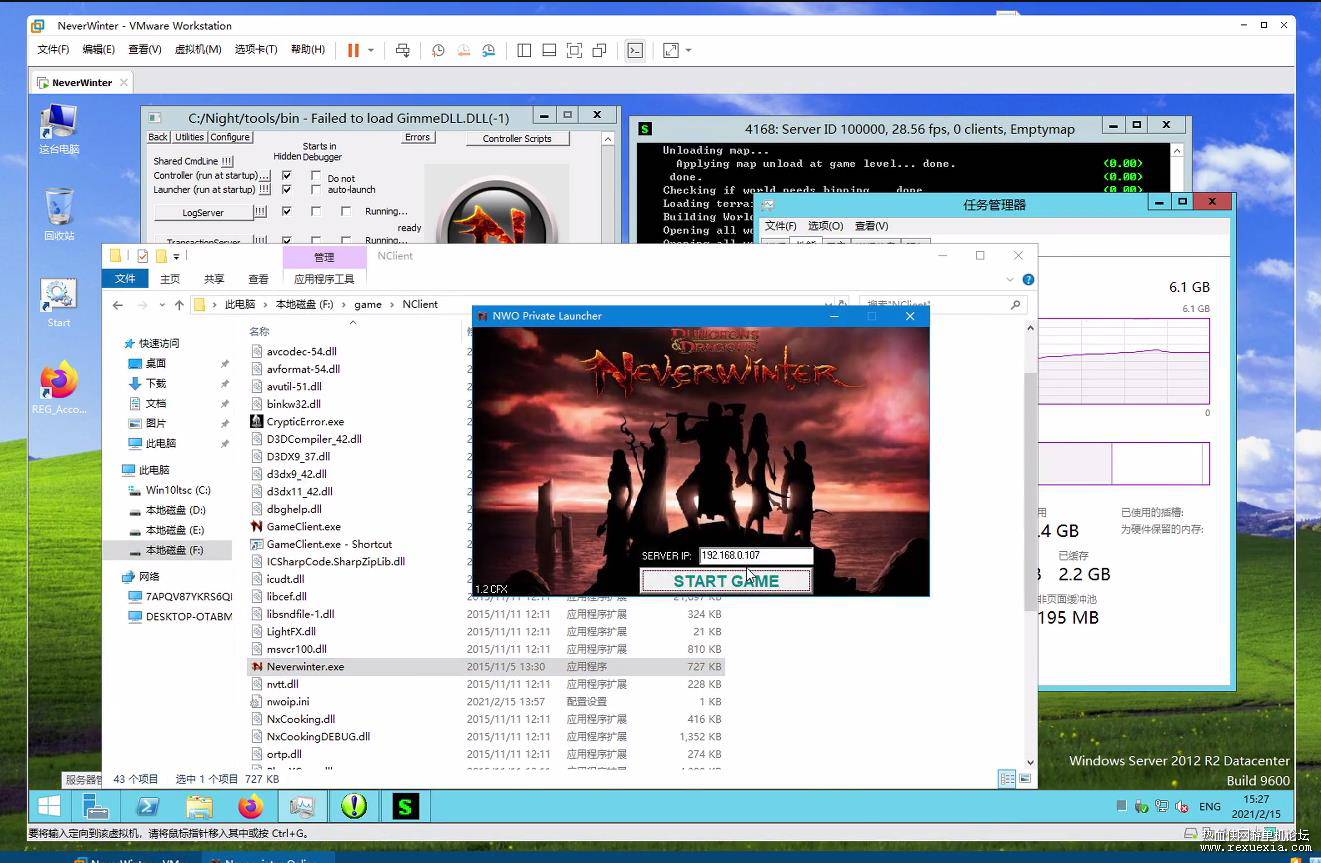Select GameClient.exe in the file list

(x=304, y=527)
